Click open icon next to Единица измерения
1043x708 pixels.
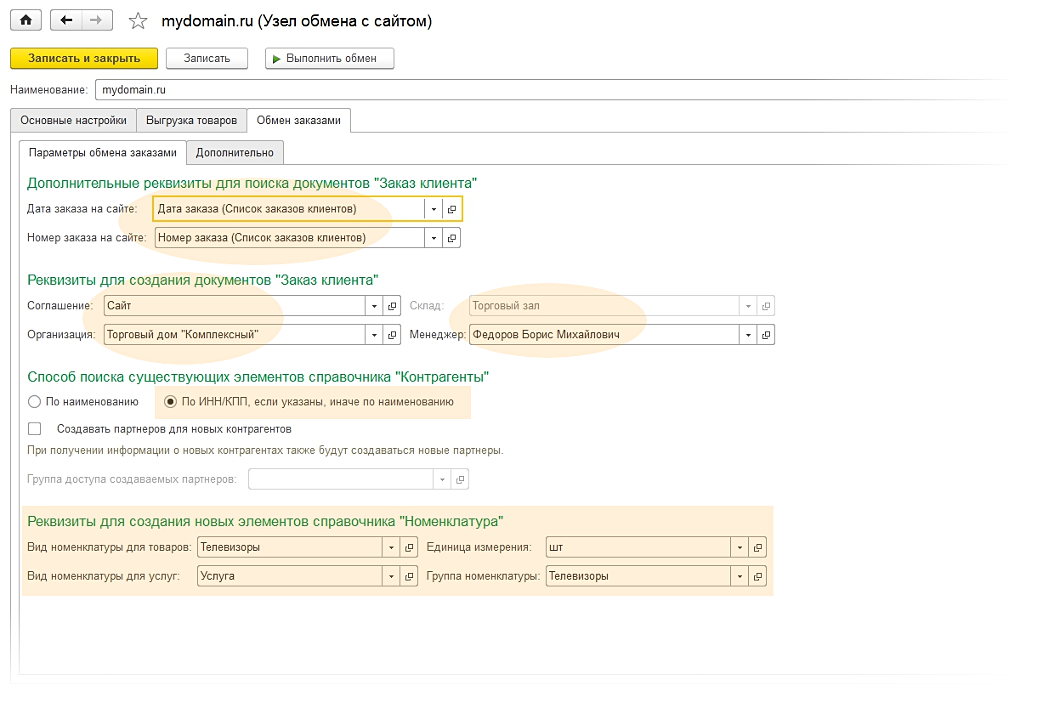coord(758,547)
